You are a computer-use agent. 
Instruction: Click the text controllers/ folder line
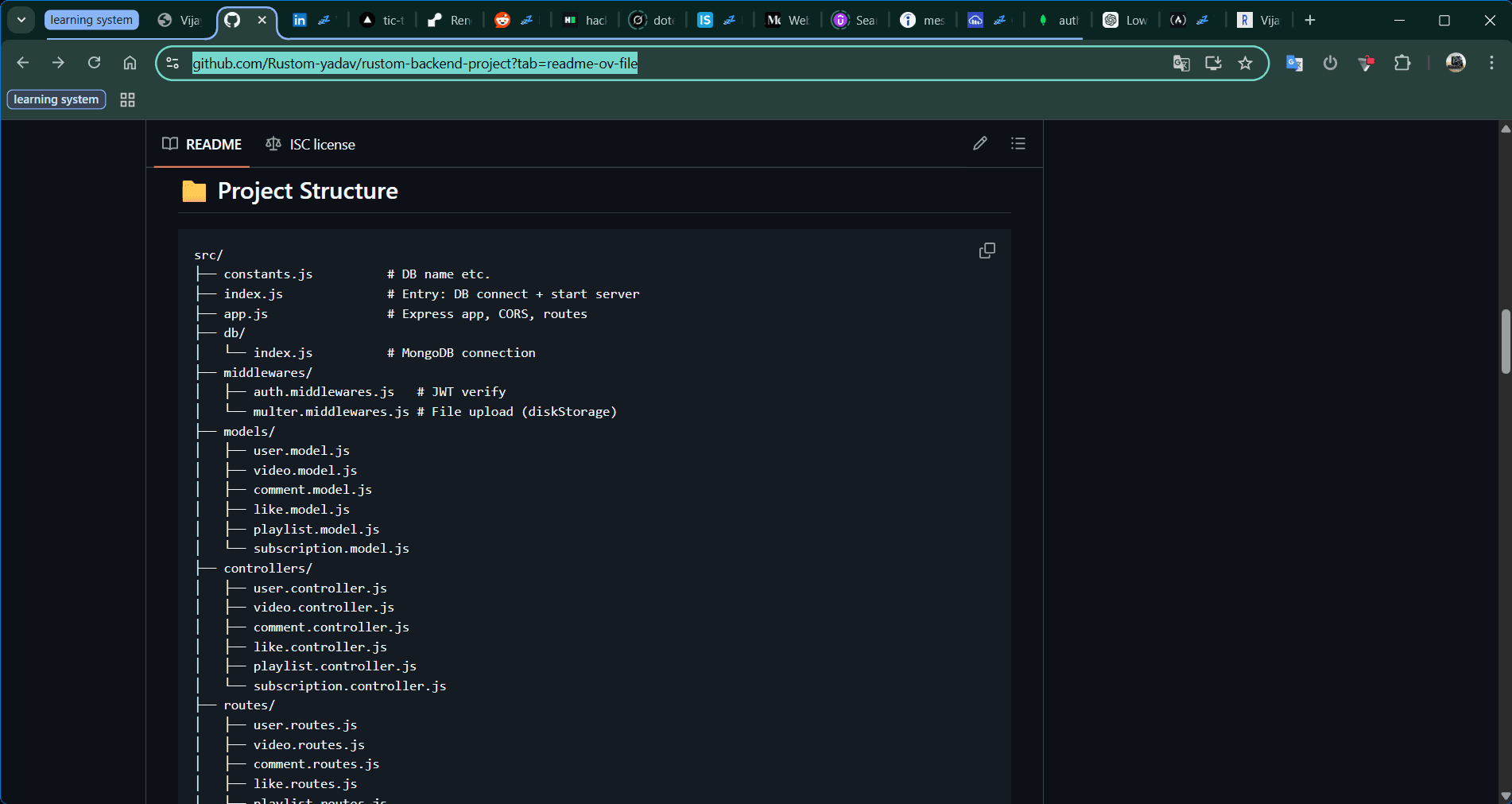pyautogui.click(x=268, y=569)
